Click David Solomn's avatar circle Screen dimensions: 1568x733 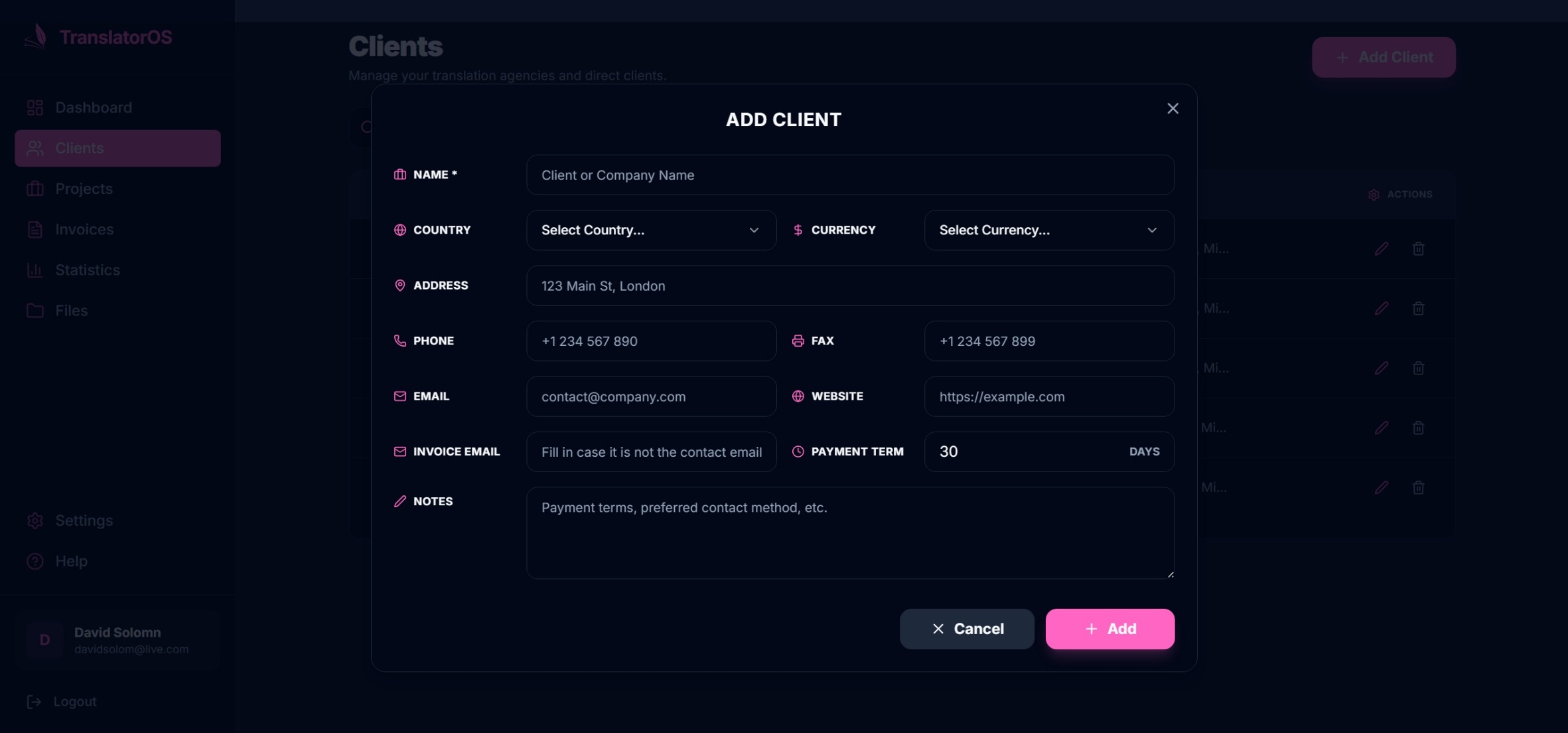(x=44, y=639)
